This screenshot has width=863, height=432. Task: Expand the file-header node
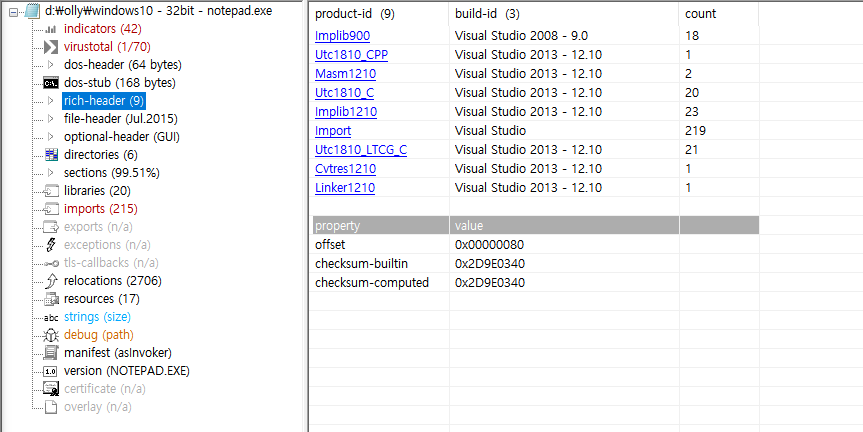tap(51, 119)
